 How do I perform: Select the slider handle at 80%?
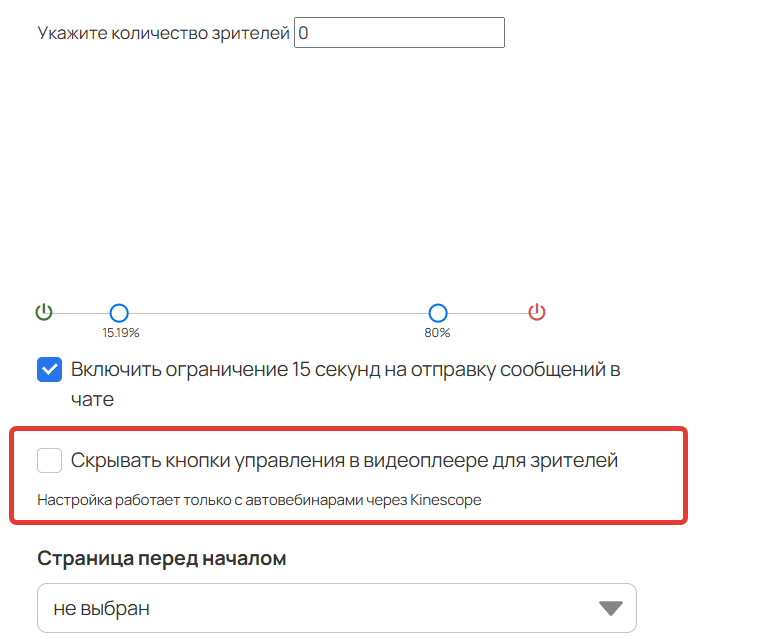click(x=438, y=313)
